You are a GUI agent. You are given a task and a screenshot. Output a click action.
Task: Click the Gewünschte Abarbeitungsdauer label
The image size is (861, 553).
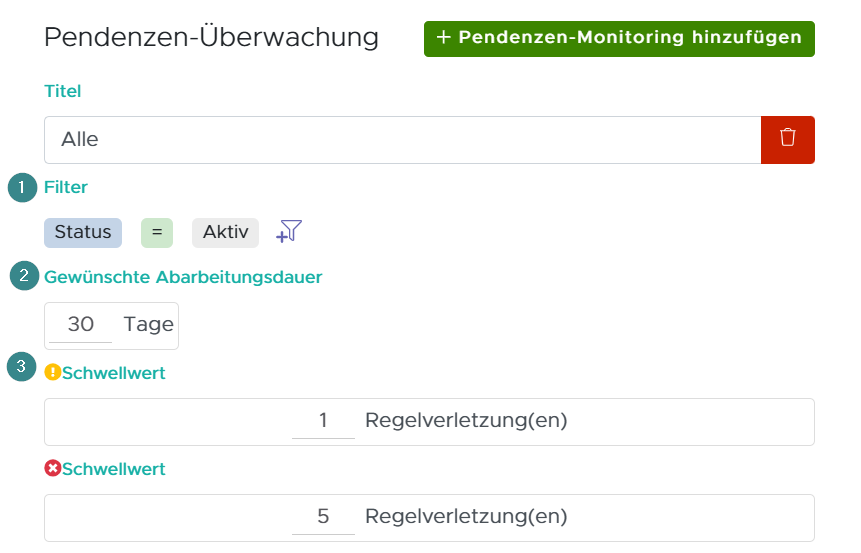(x=183, y=277)
